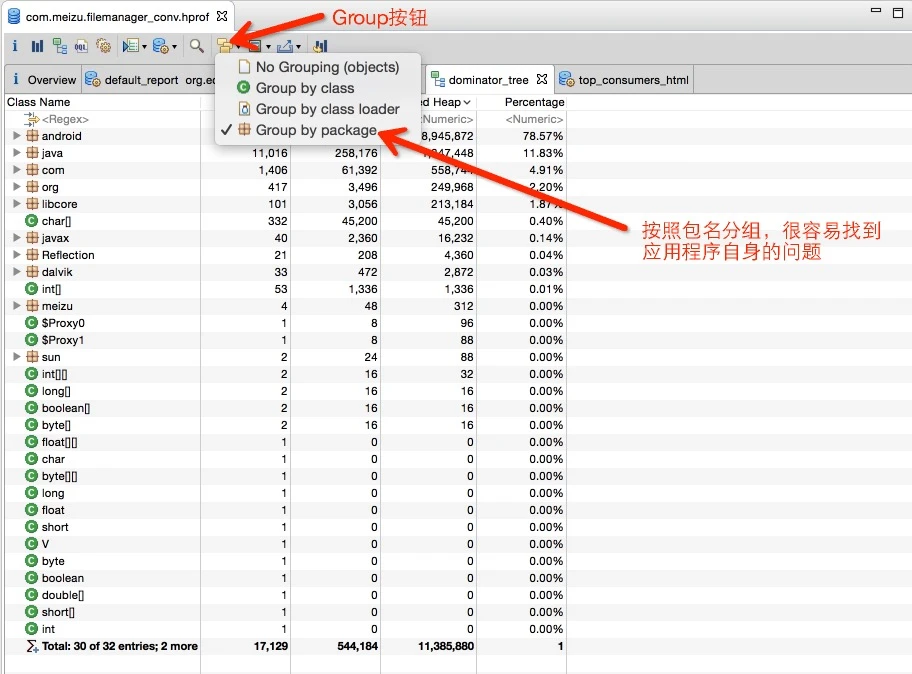
Task: Open the OQL query editor icon
Action: coord(81,46)
